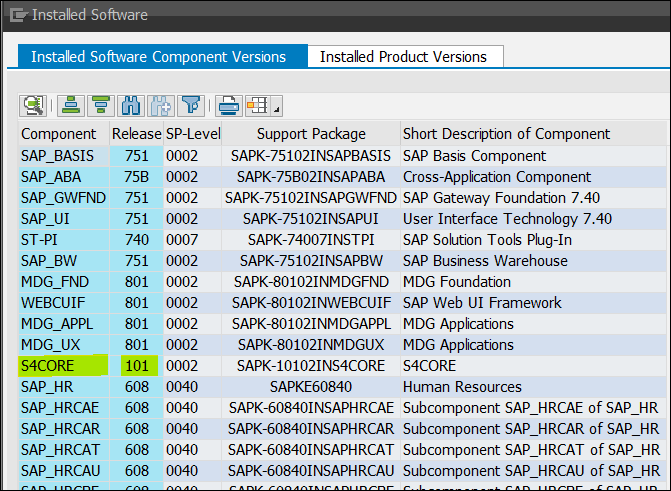The image size is (671, 491).
Task: Set a filter using the funnel icon
Action: point(191,106)
